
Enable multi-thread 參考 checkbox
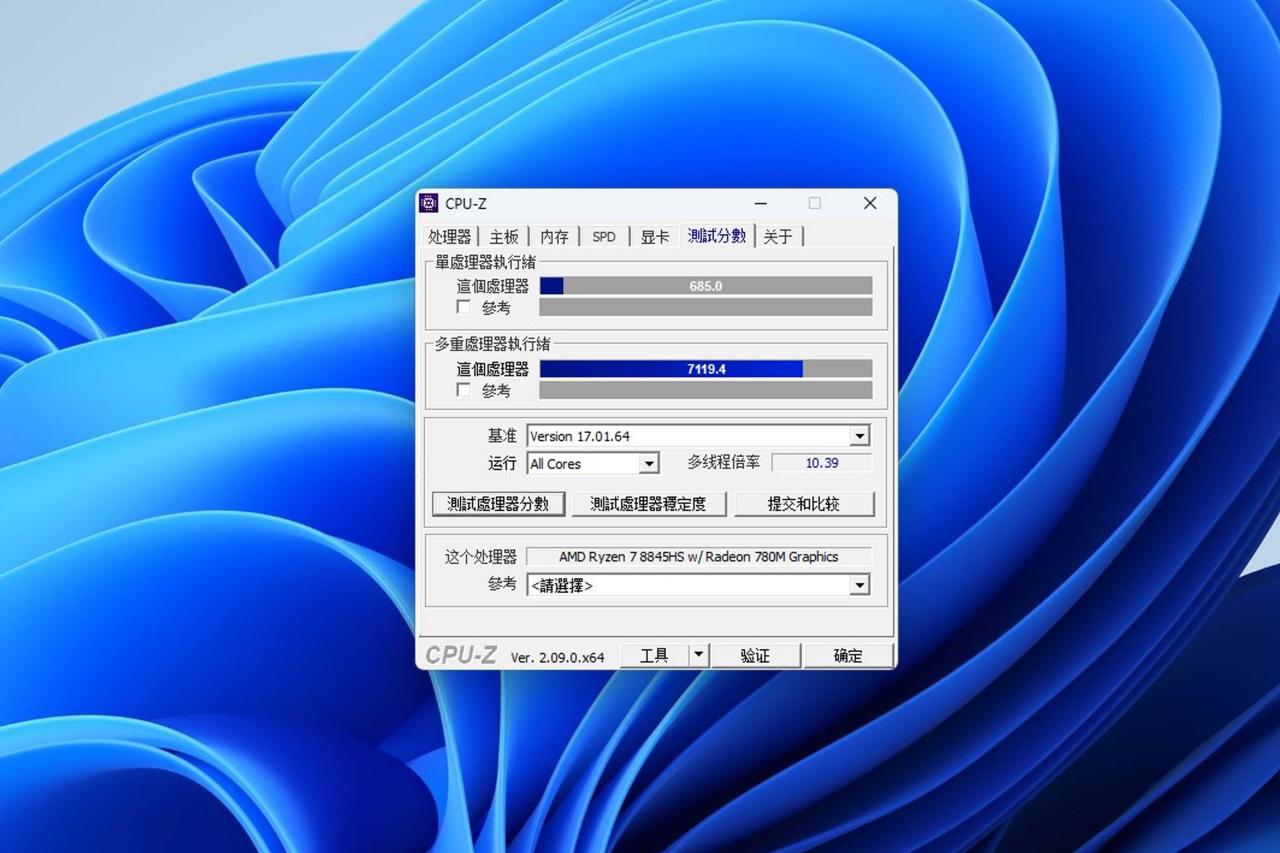[x=463, y=390]
